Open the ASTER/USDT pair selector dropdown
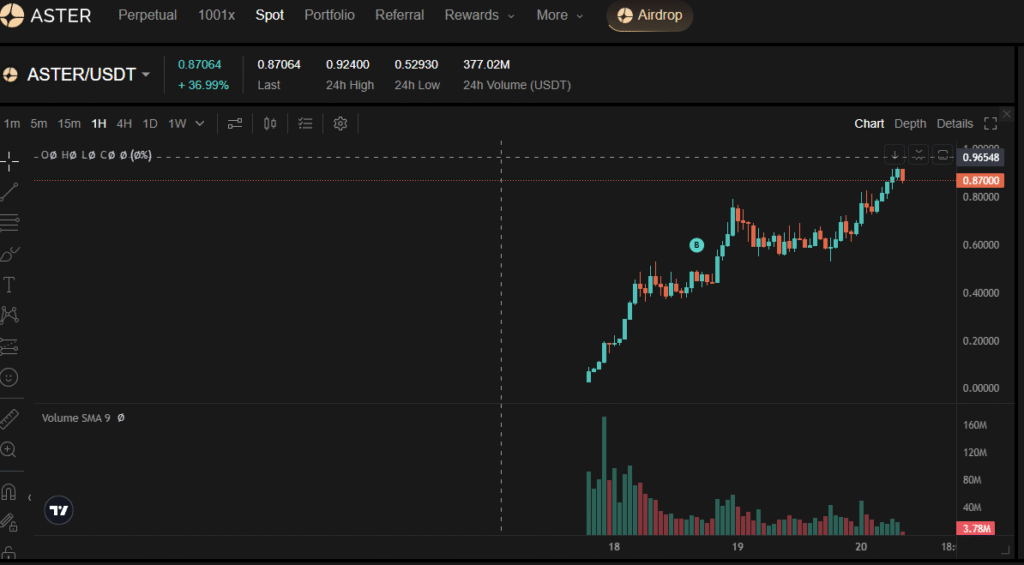The height and width of the screenshot is (565, 1024). [x=146, y=74]
